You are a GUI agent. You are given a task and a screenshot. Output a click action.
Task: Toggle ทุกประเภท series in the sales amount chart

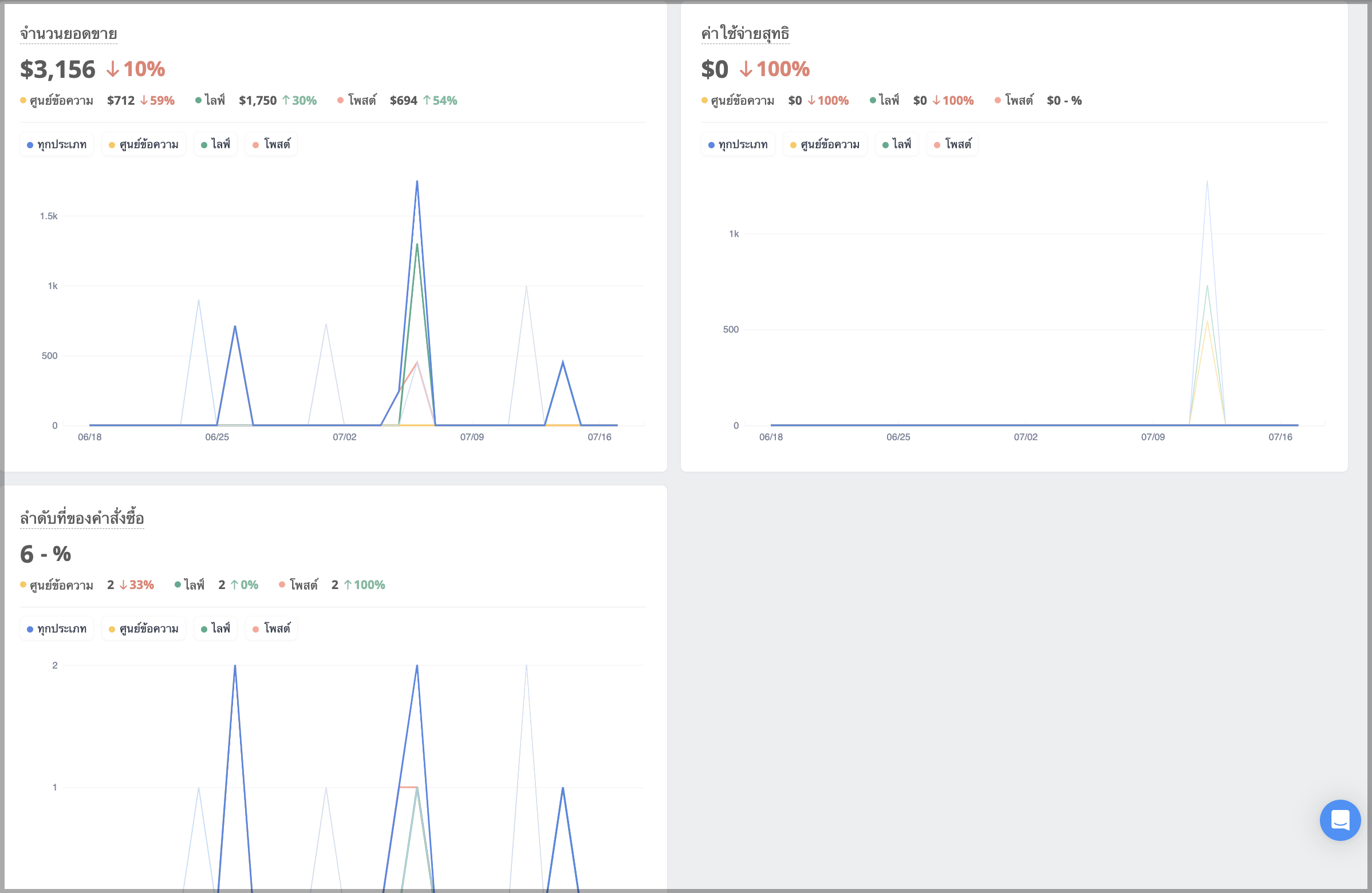(x=57, y=144)
